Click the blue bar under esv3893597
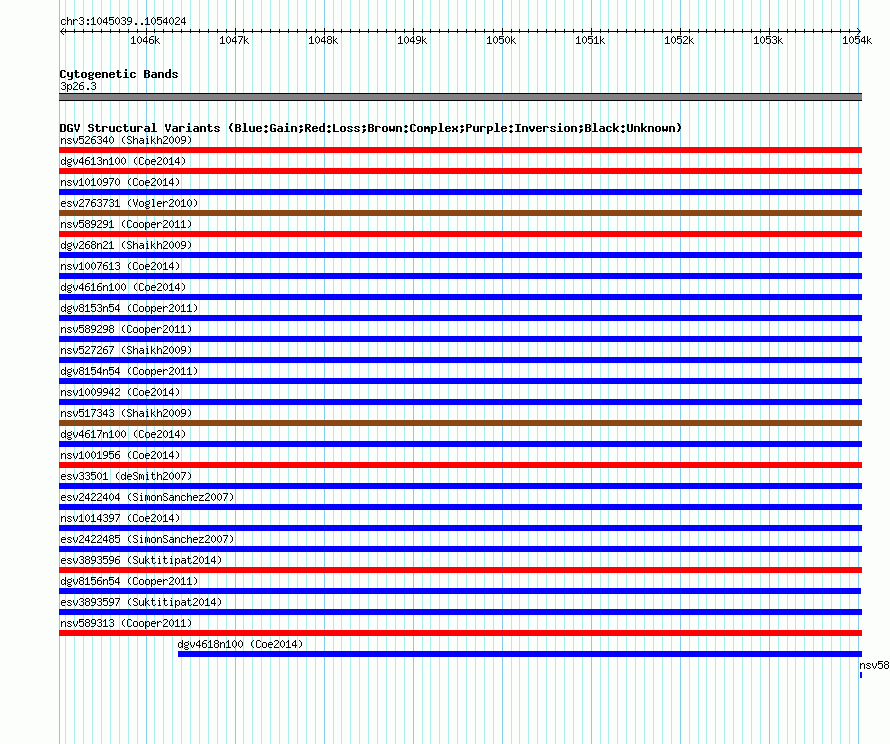Image resolution: width=890 pixels, height=744 pixels. (460, 612)
